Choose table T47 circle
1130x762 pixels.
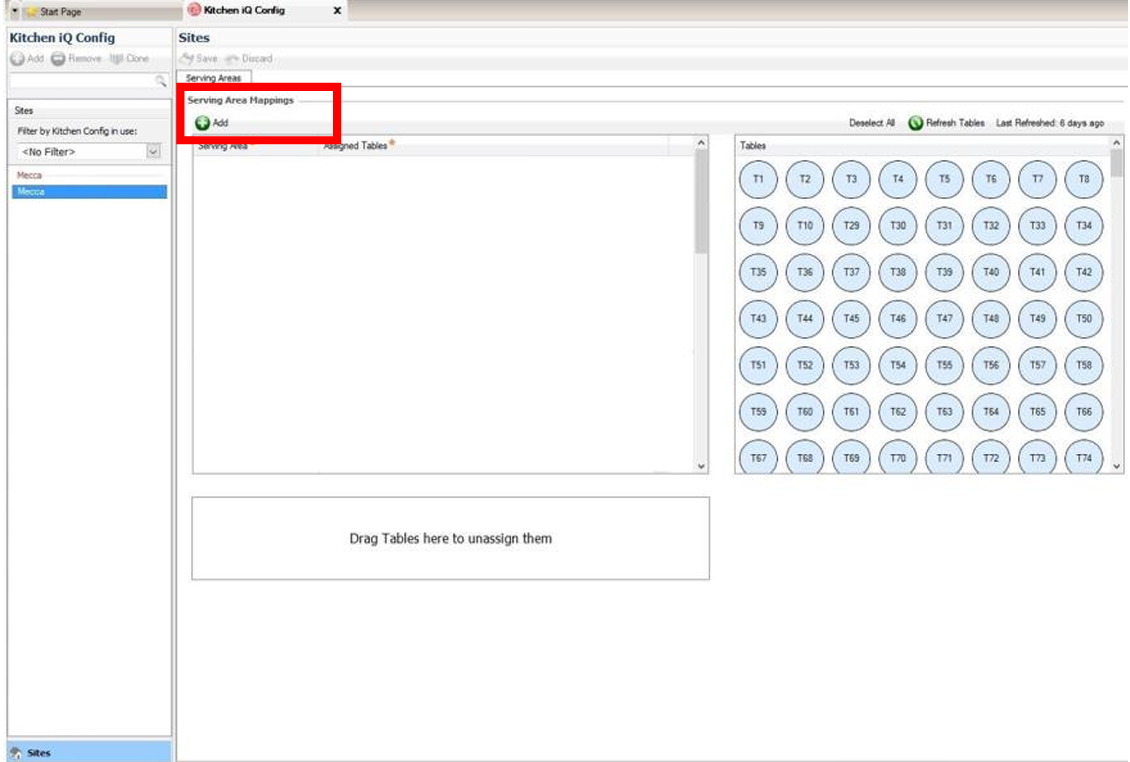coord(944,319)
